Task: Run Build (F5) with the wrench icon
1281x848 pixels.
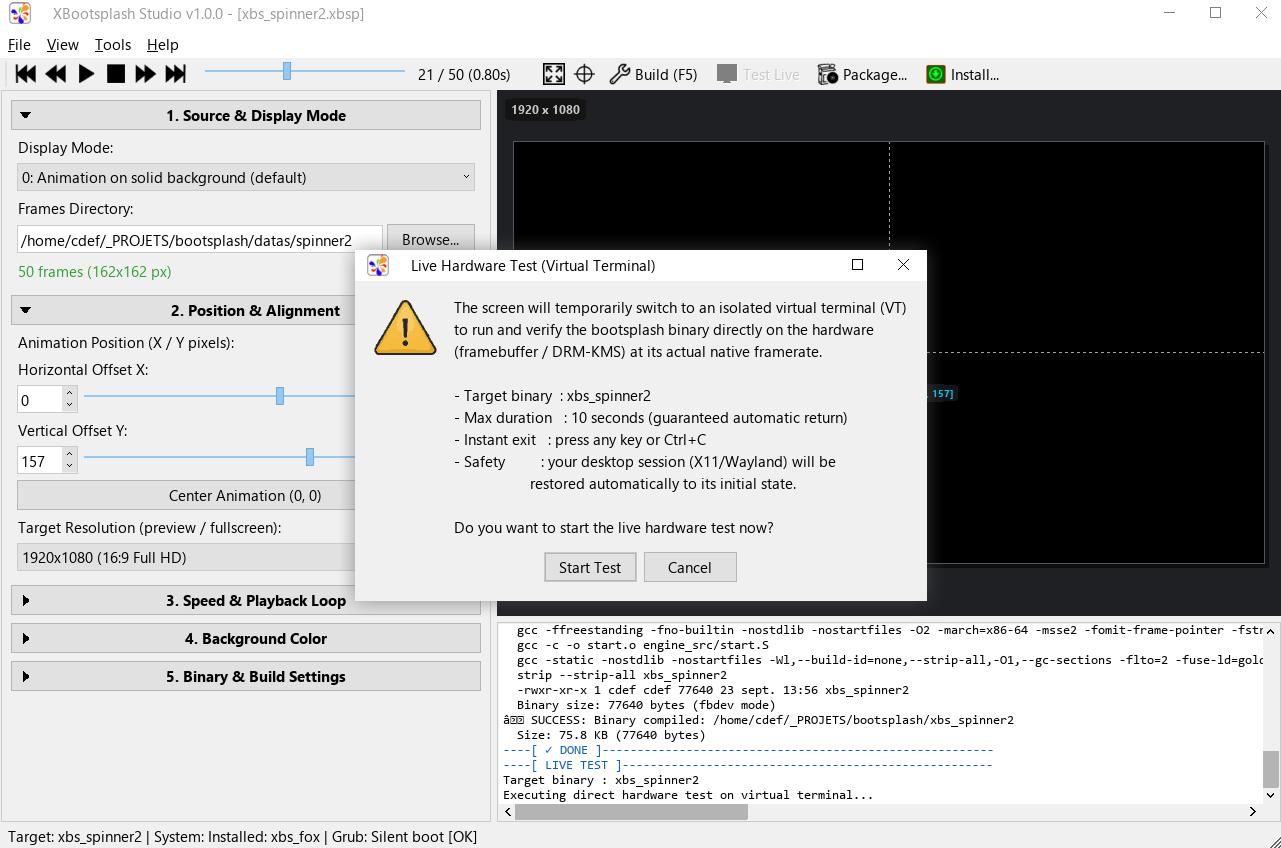Action: click(x=653, y=74)
